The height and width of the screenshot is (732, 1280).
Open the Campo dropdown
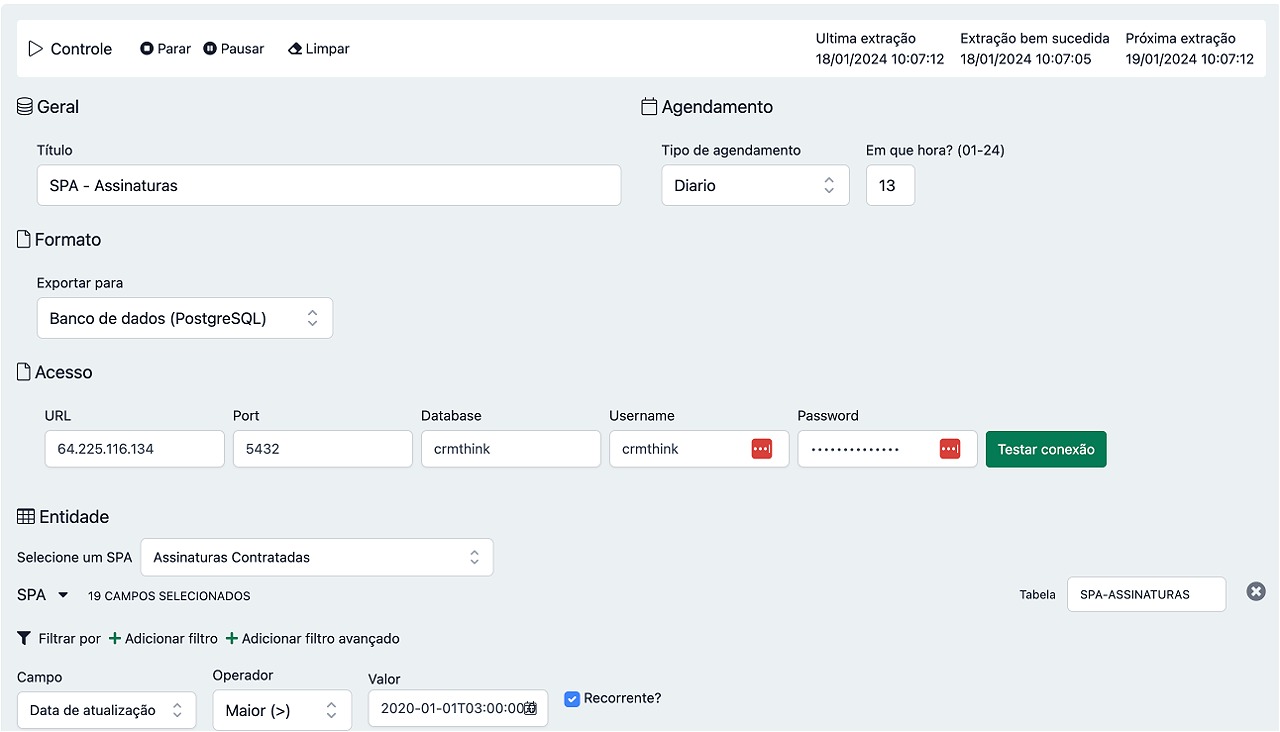[x=106, y=710]
